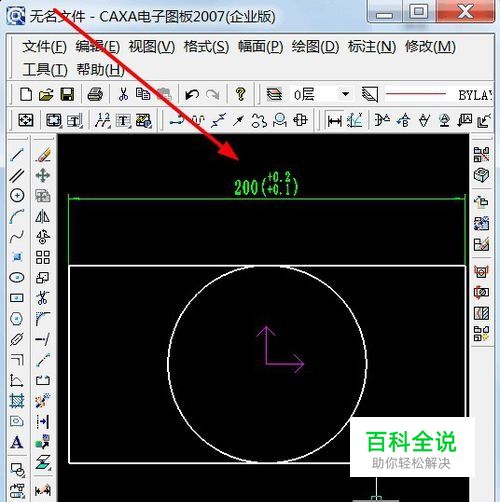Select the Trim scissors tool
500x502 pixels.
tap(43, 298)
